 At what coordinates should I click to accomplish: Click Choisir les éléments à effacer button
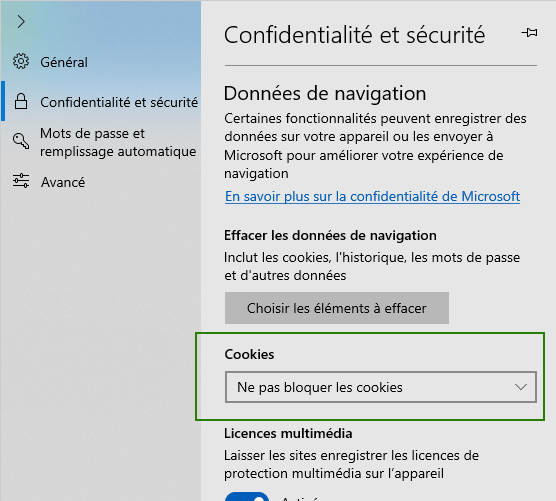[337, 308]
